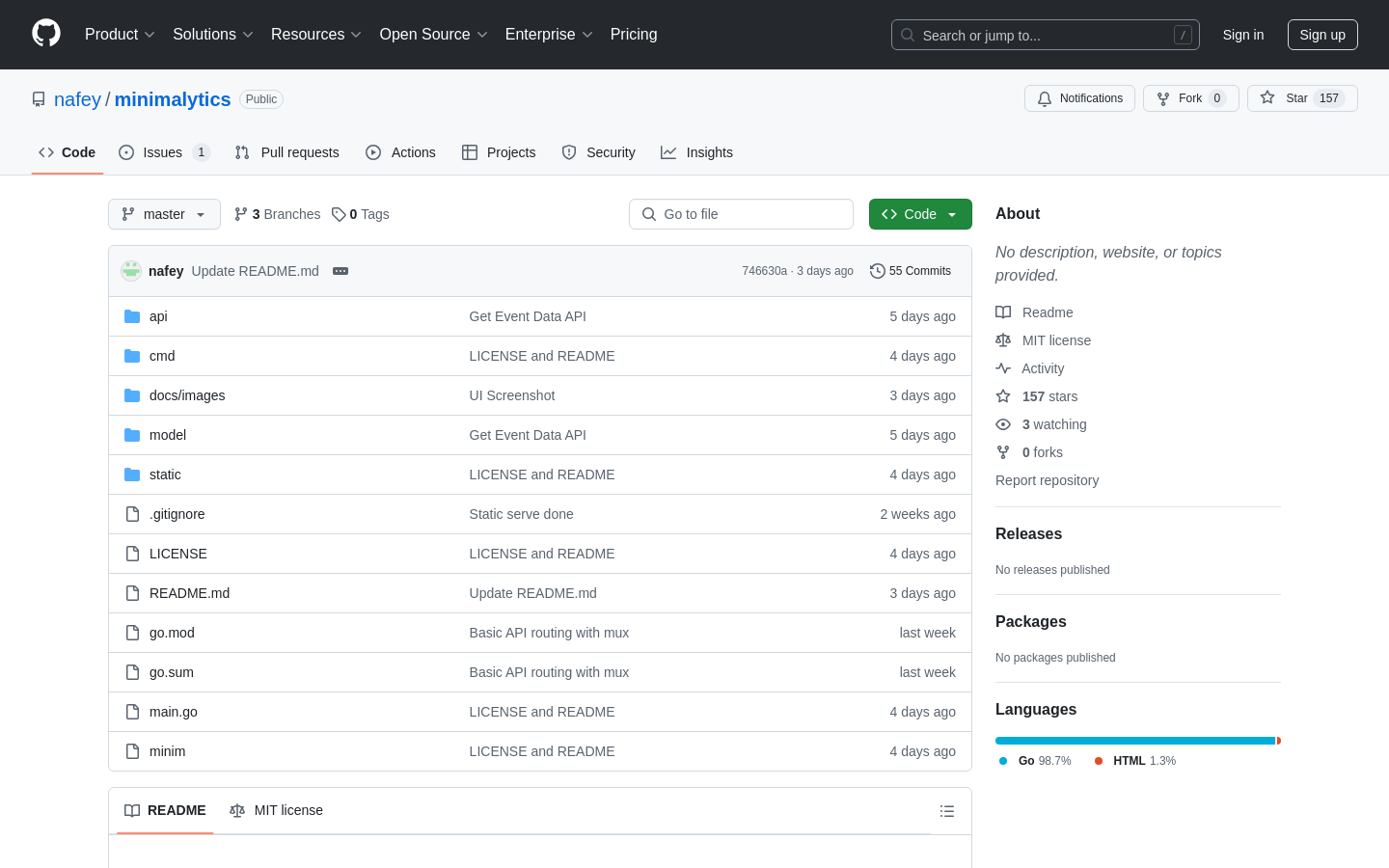
Task: Open the 157 stars link
Action: pyautogui.click(x=1049, y=396)
